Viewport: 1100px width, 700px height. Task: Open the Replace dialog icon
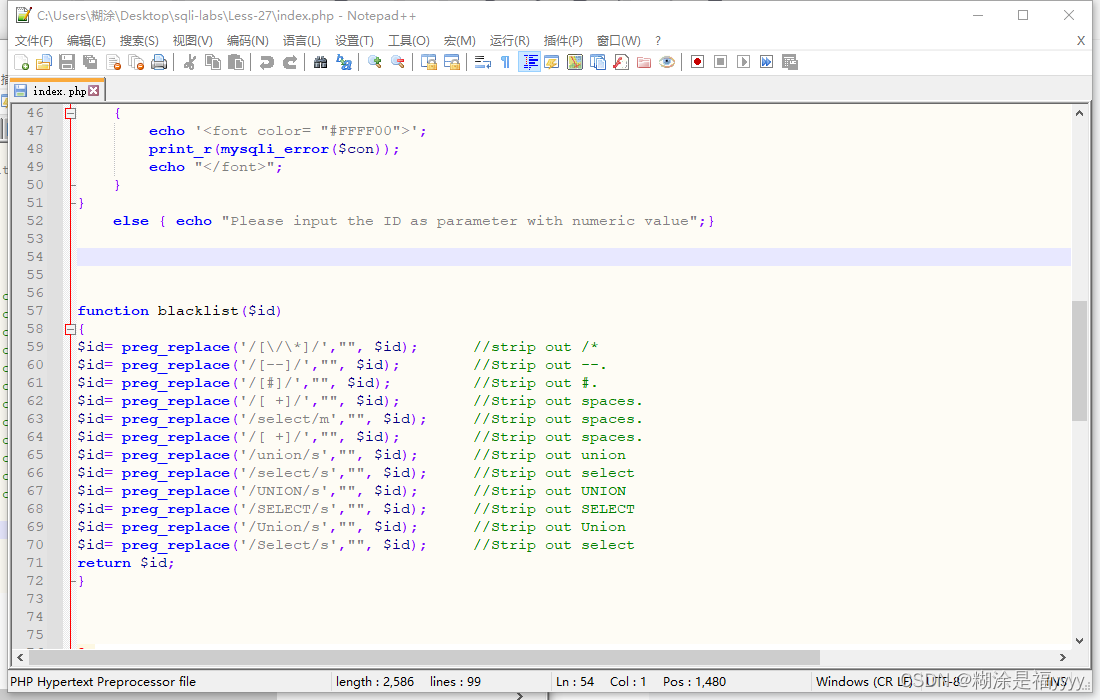[344, 62]
